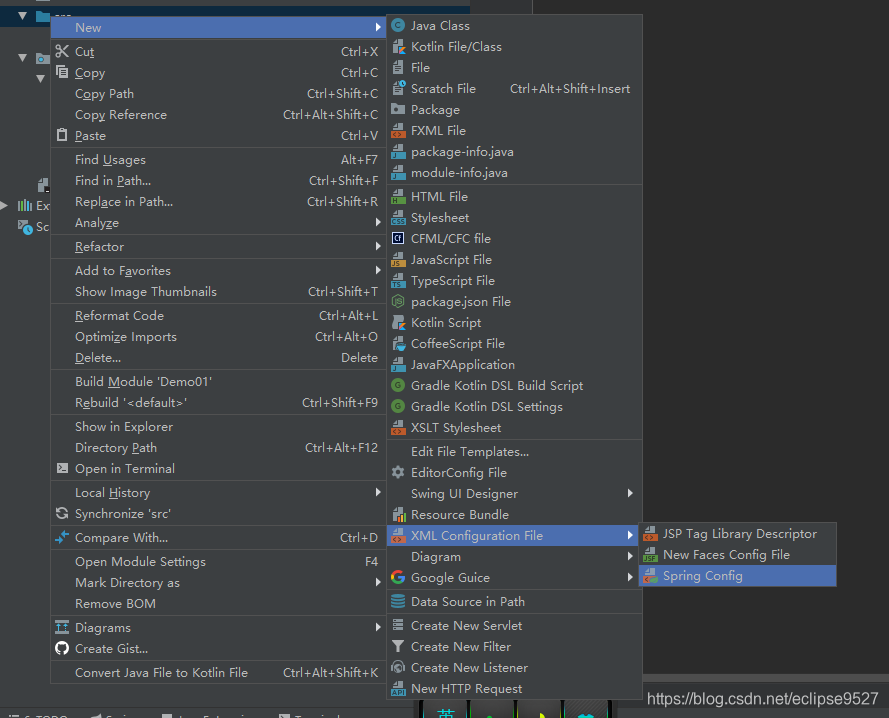This screenshot has width=889, height=718.
Task: Select Open Module Settings entry
Action: tap(218, 561)
